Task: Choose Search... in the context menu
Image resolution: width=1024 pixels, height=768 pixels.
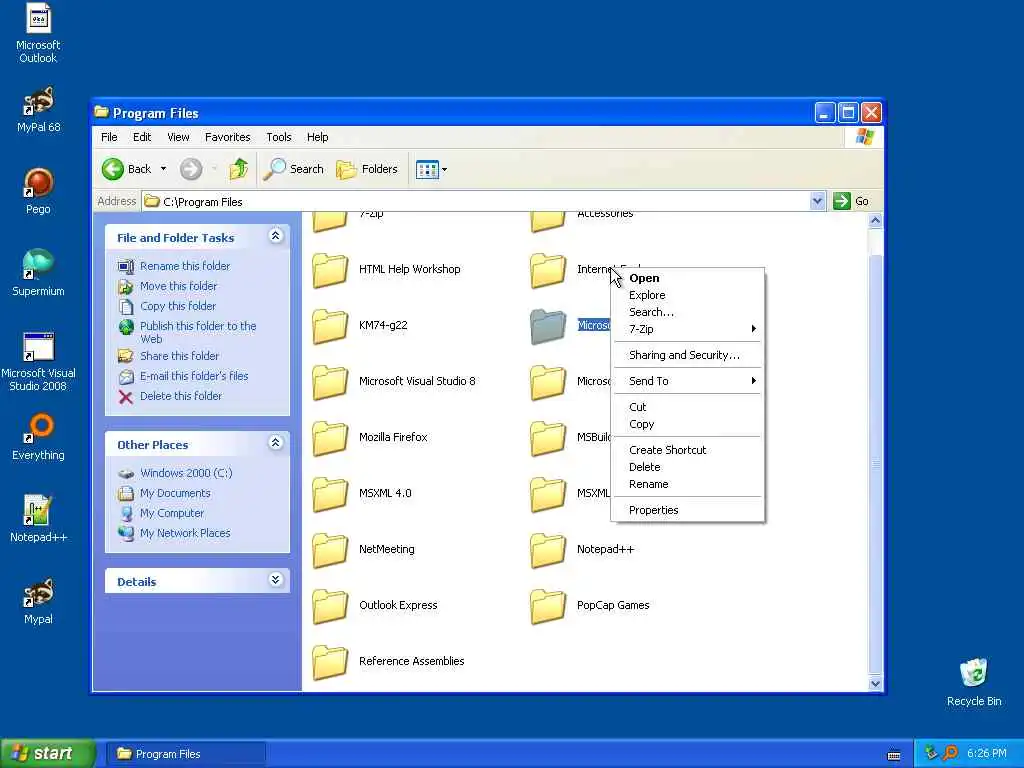Action: pos(688,312)
